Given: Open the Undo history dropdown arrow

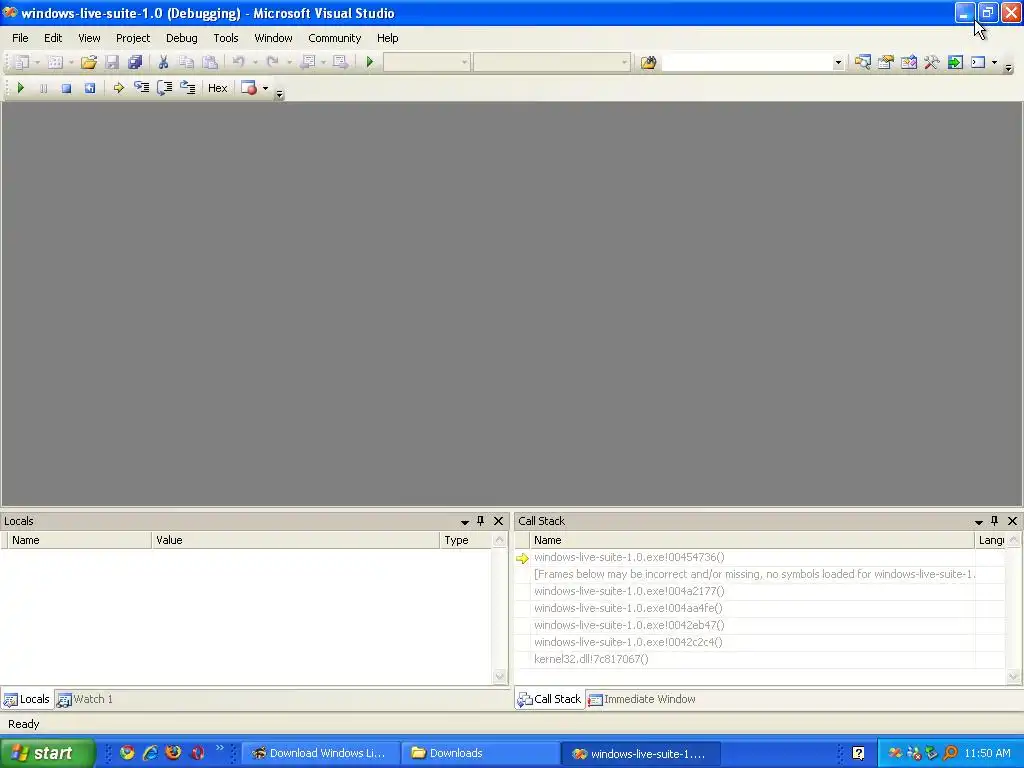Looking at the screenshot, I should pyautogui.click(x=255, y=62).
